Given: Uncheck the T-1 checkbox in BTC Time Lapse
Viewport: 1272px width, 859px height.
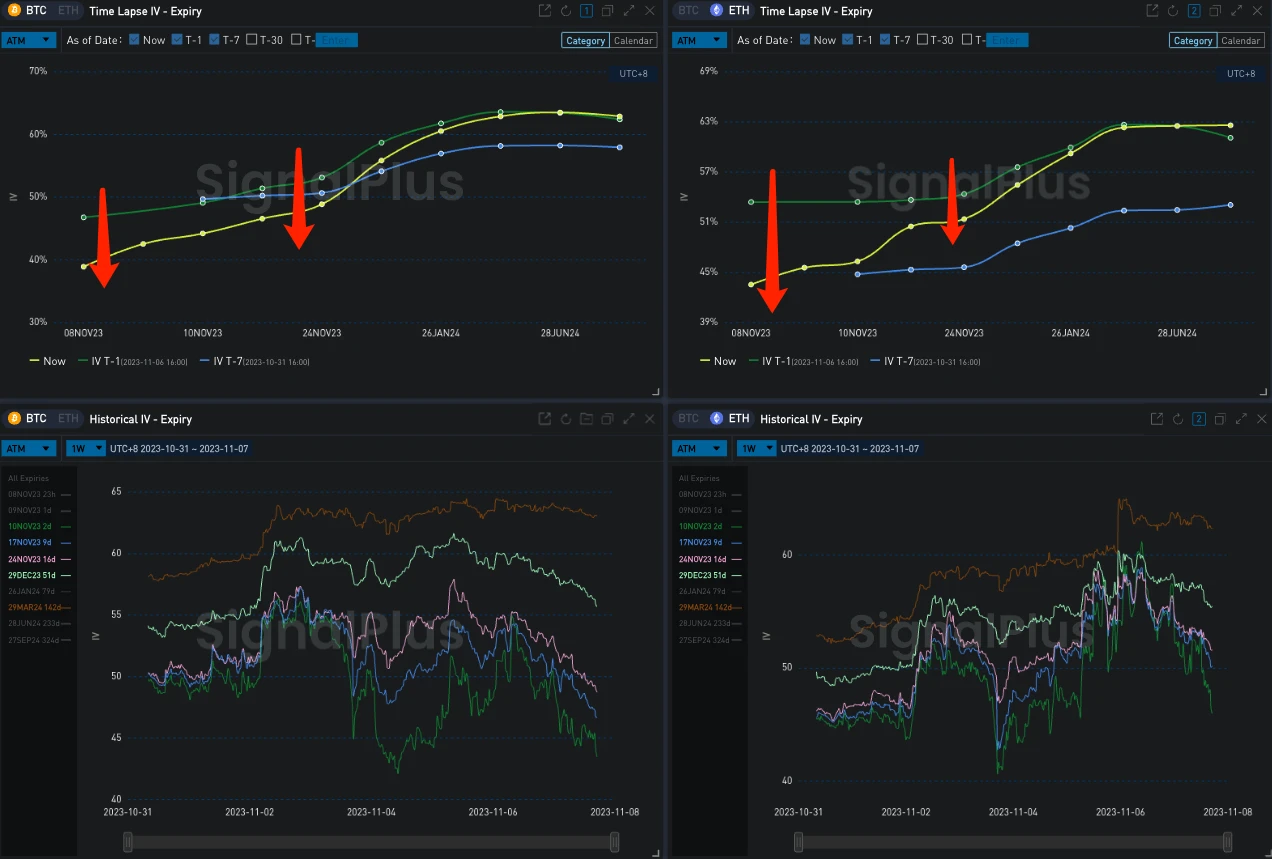Looking at the screenshot, I should (177, 40).
